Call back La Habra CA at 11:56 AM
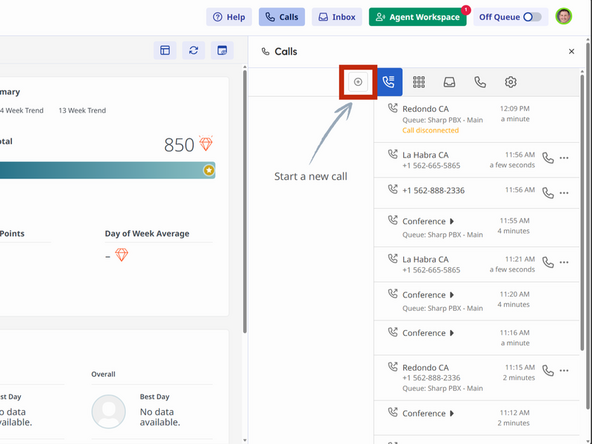592x444 pixels. pyautogui.click(x=548, y=158)
